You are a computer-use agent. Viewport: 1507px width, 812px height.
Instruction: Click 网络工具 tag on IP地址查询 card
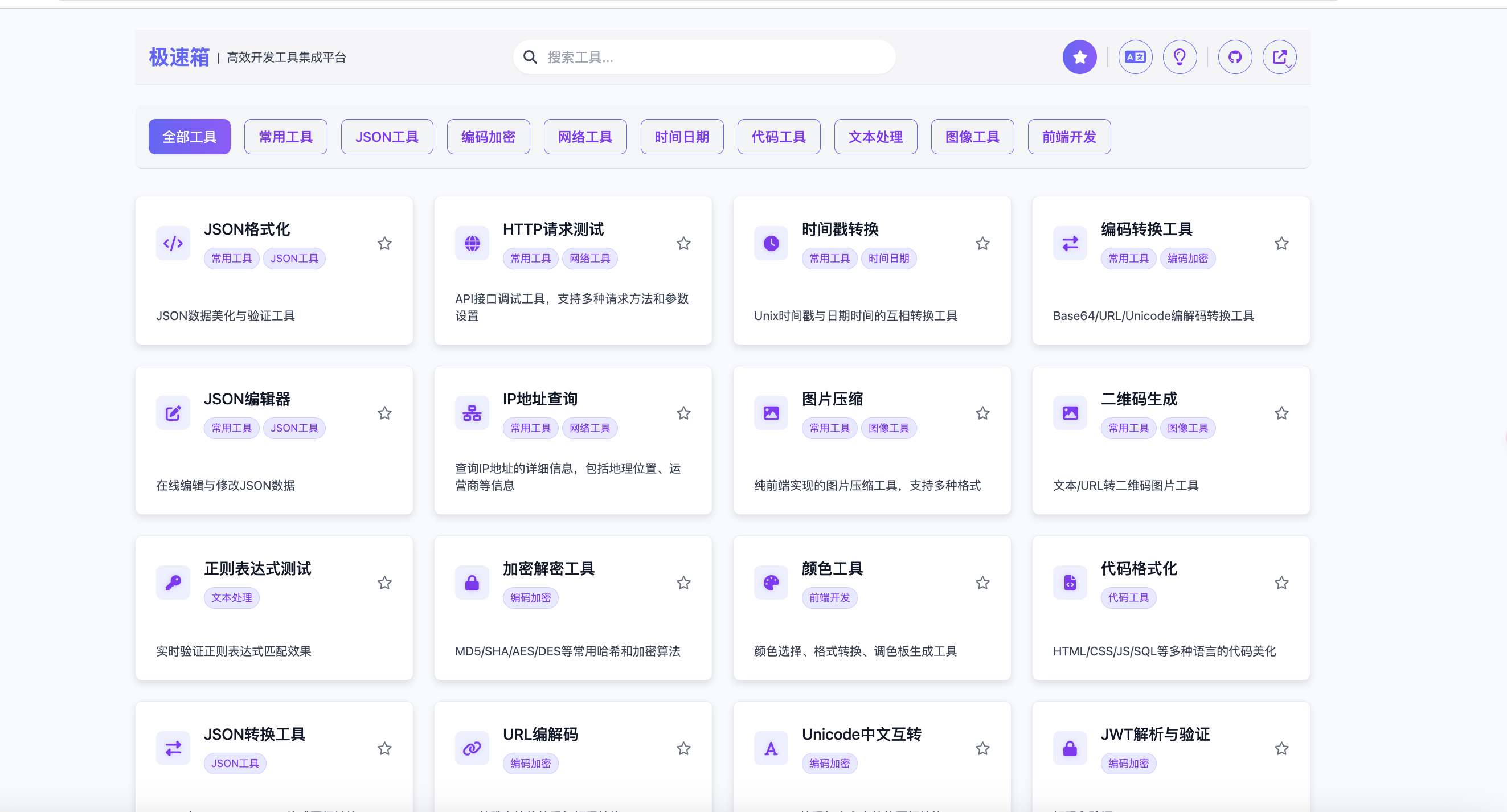coord(589,428)
